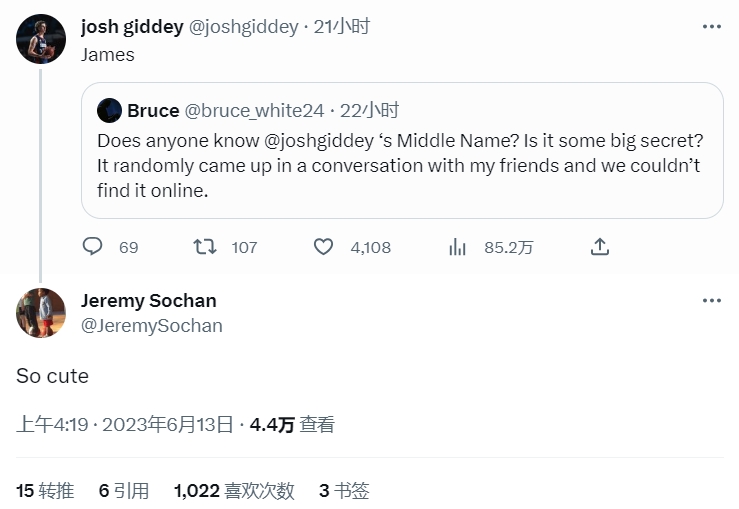Click the share icon on josh giddey's tweet
This screenshot has height=509, width=739.
point(599,247)
